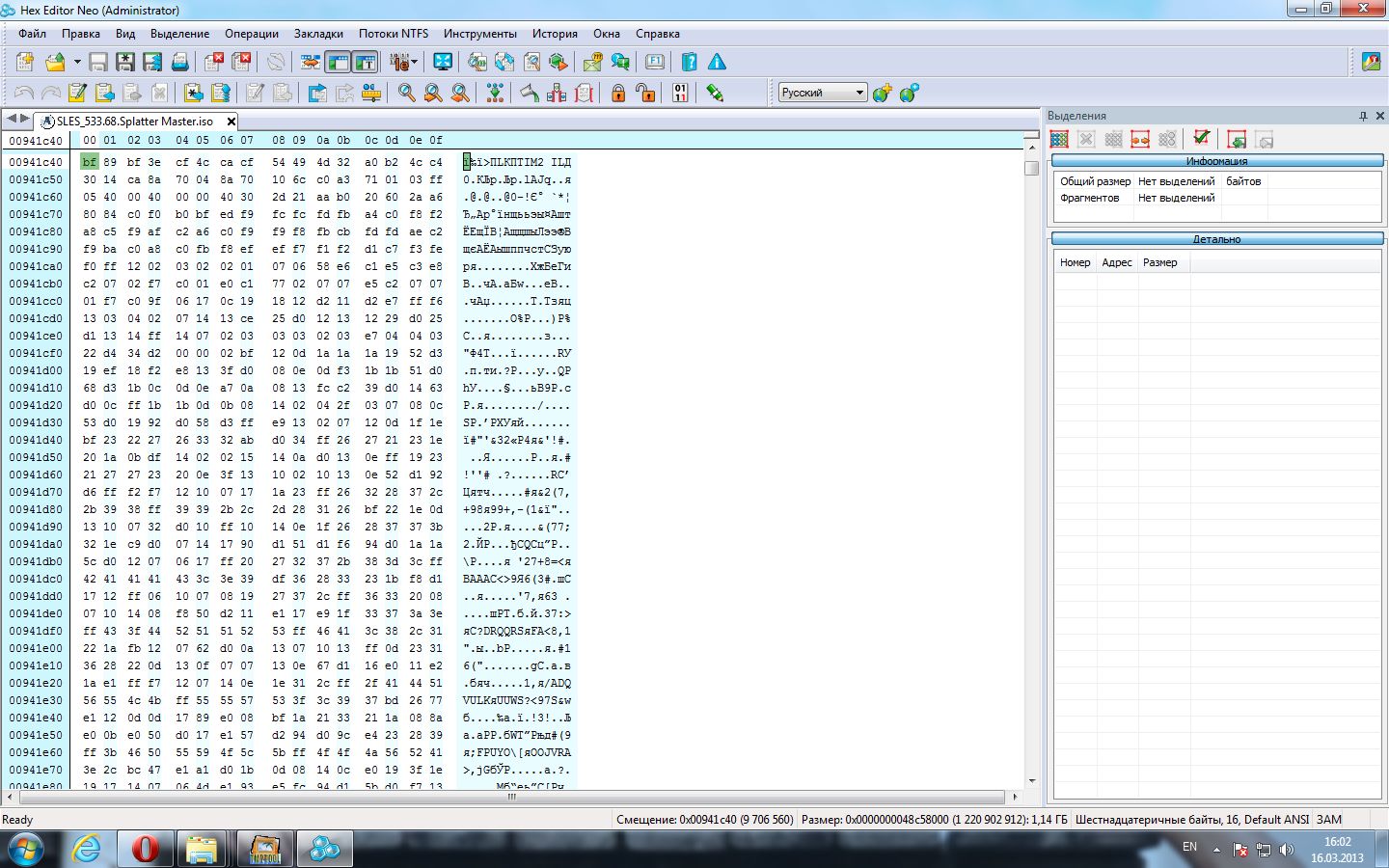Toggle the text pane view button

click(x=365, y=62)
